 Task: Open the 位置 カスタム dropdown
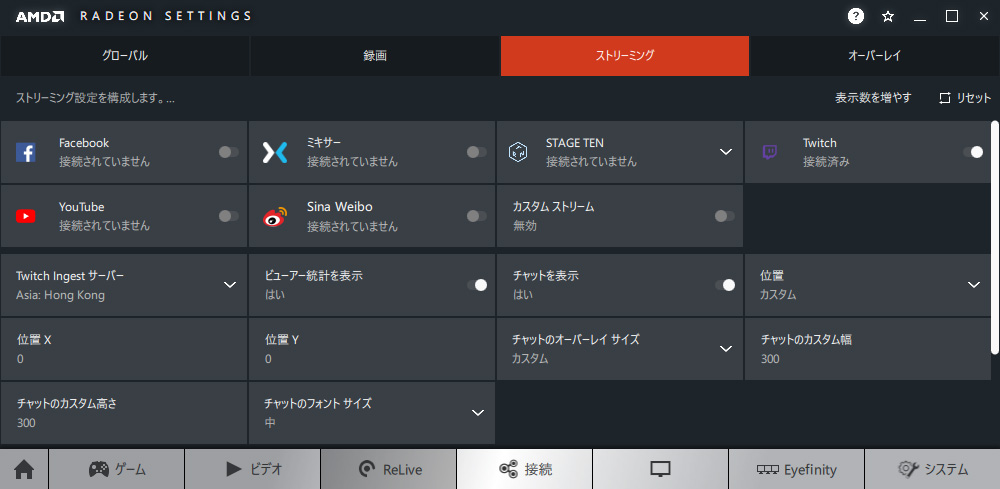coord(867,285)
